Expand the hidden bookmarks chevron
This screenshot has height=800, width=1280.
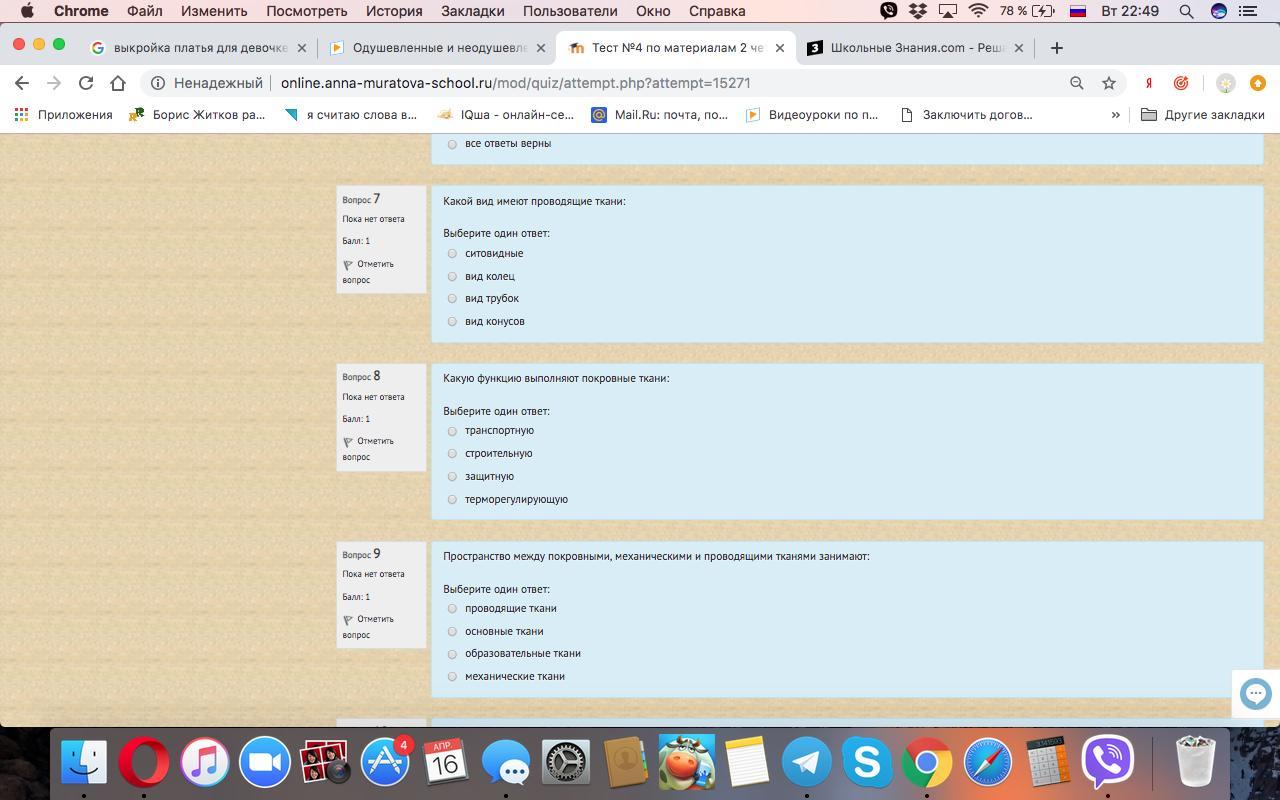(1115, 115)
